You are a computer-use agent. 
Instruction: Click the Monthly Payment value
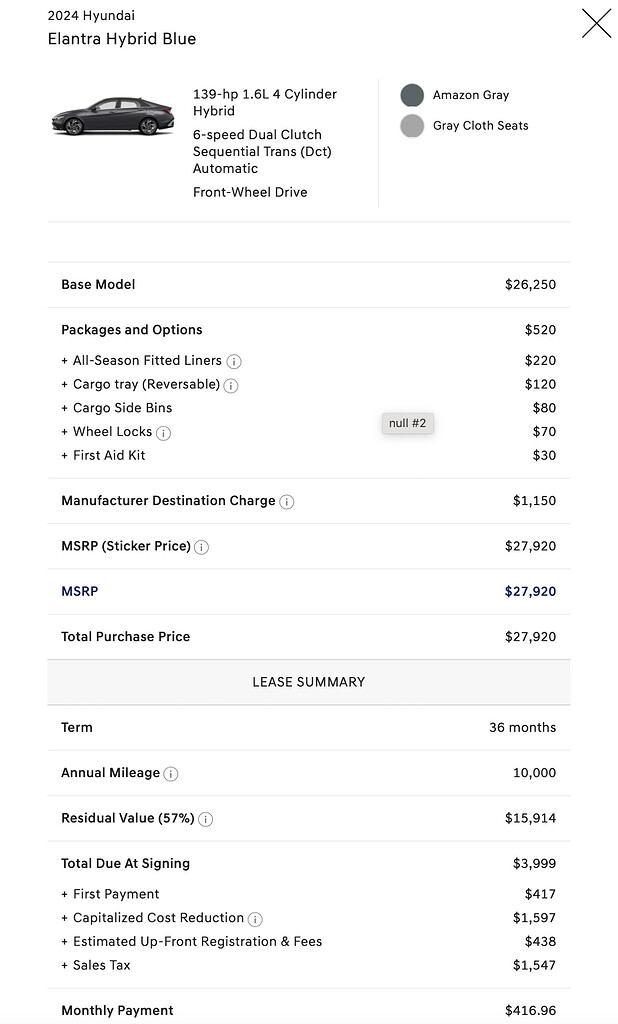pyautogui.click(x=533, y=1010)
